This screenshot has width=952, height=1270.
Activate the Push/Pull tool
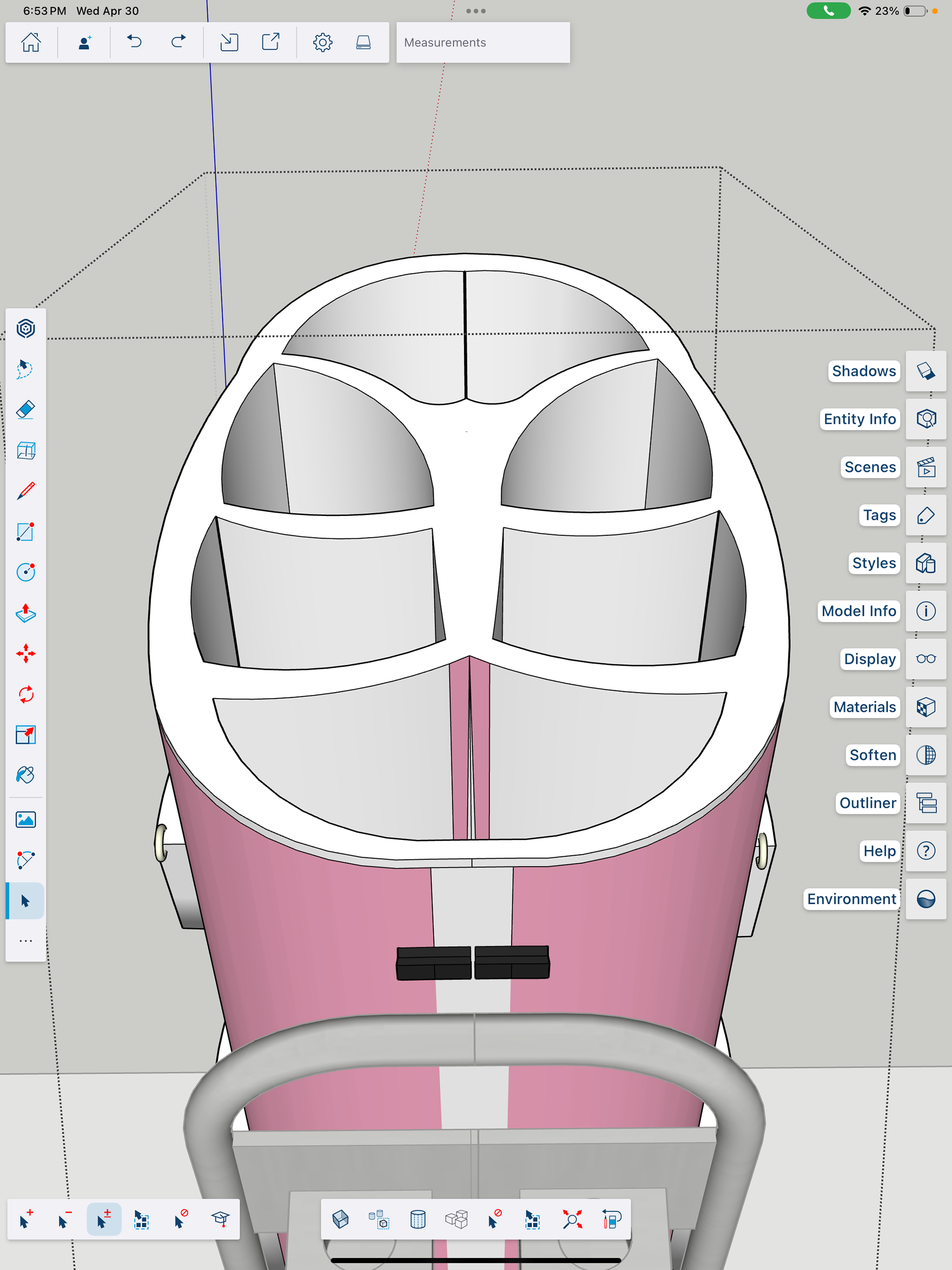tap(25, 613)
